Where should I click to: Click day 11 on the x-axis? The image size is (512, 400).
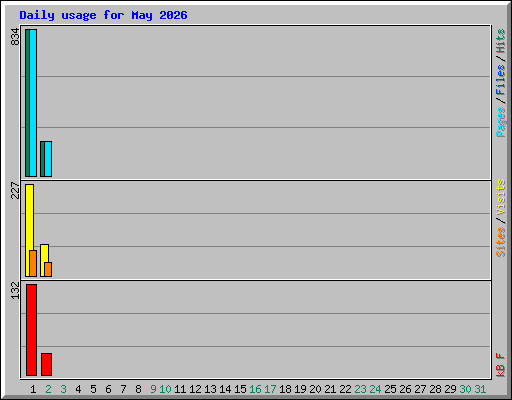point(180,389)
